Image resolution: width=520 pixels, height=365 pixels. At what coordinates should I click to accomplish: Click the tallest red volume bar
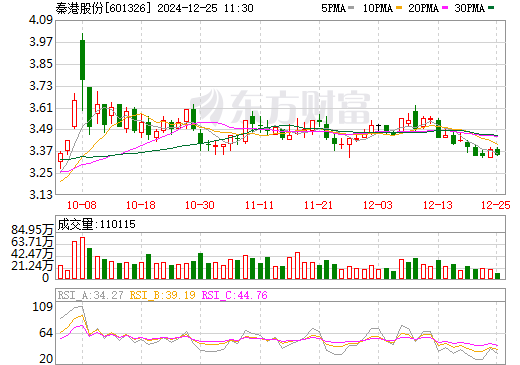[x=82, y=258]
